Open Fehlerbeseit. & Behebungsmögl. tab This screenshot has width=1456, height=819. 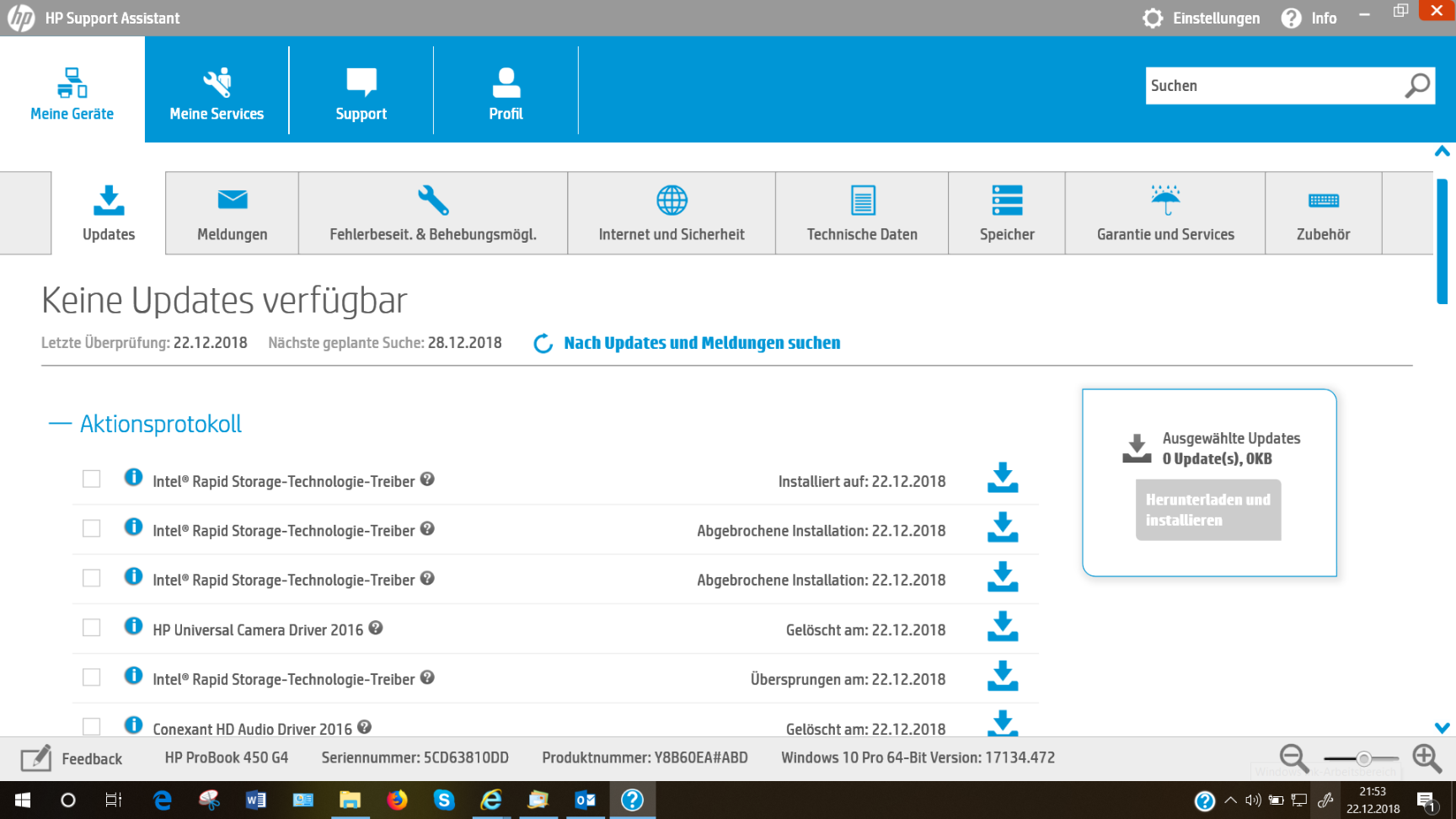click(x=433, y=213)
